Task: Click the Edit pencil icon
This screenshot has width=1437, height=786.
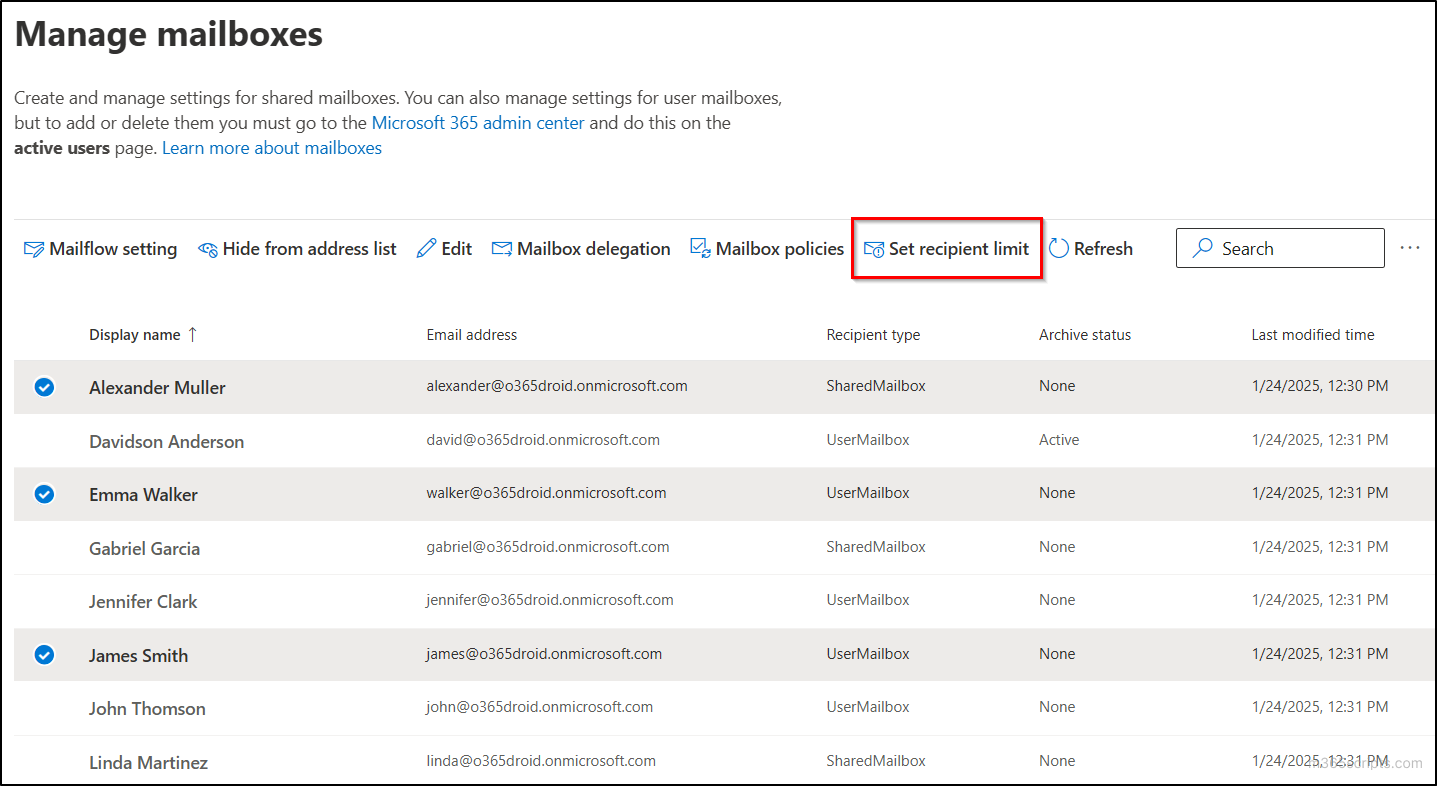Action: coord(424,248)
